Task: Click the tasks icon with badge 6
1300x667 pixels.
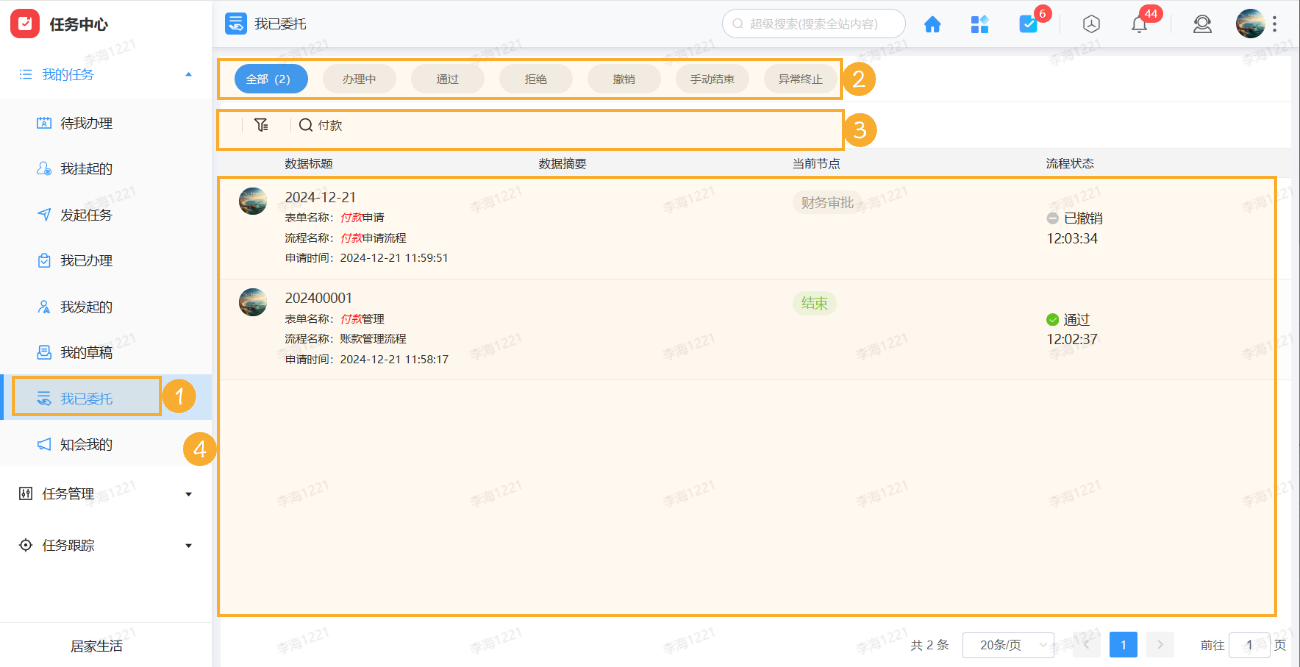Action: pyautogui.click(x=1027, y=23)
